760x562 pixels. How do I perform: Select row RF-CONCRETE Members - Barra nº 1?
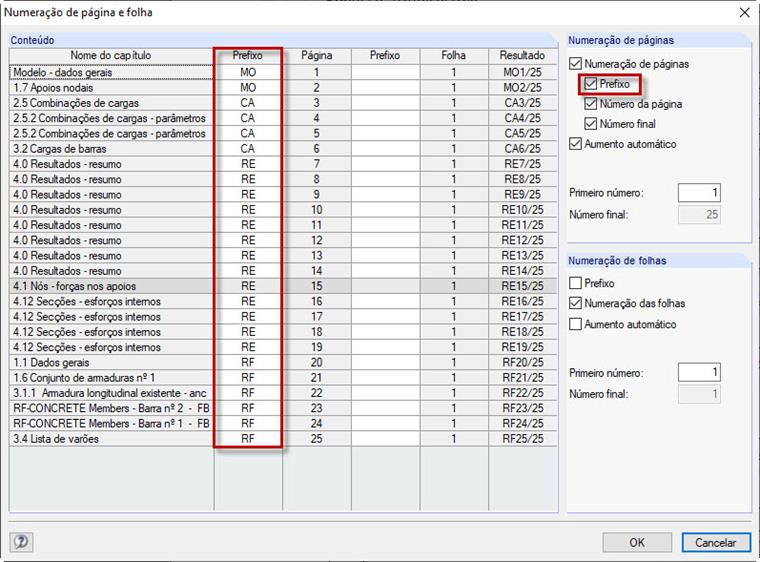tap(111, 423)
